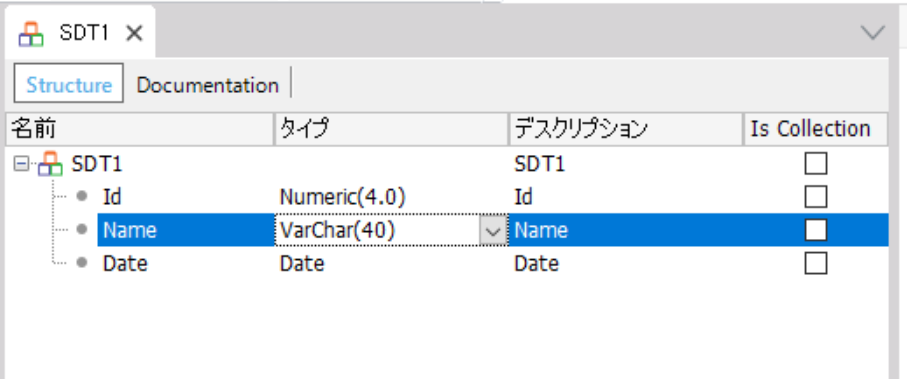907x379 pixels.
Task: Click the デスクリプション column header
Action: 626,129
